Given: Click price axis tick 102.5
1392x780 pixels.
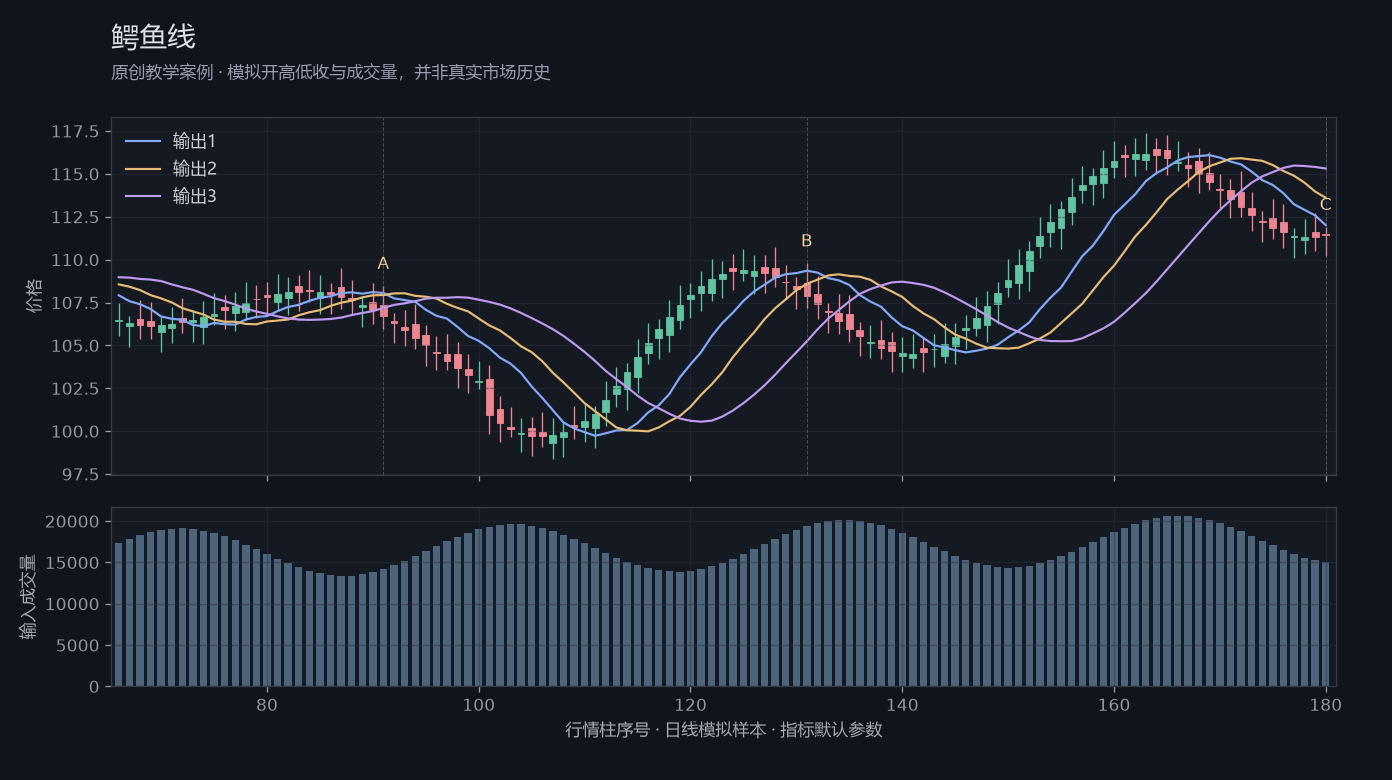Looking at the screenshot, I should click(x=75, y=389).
